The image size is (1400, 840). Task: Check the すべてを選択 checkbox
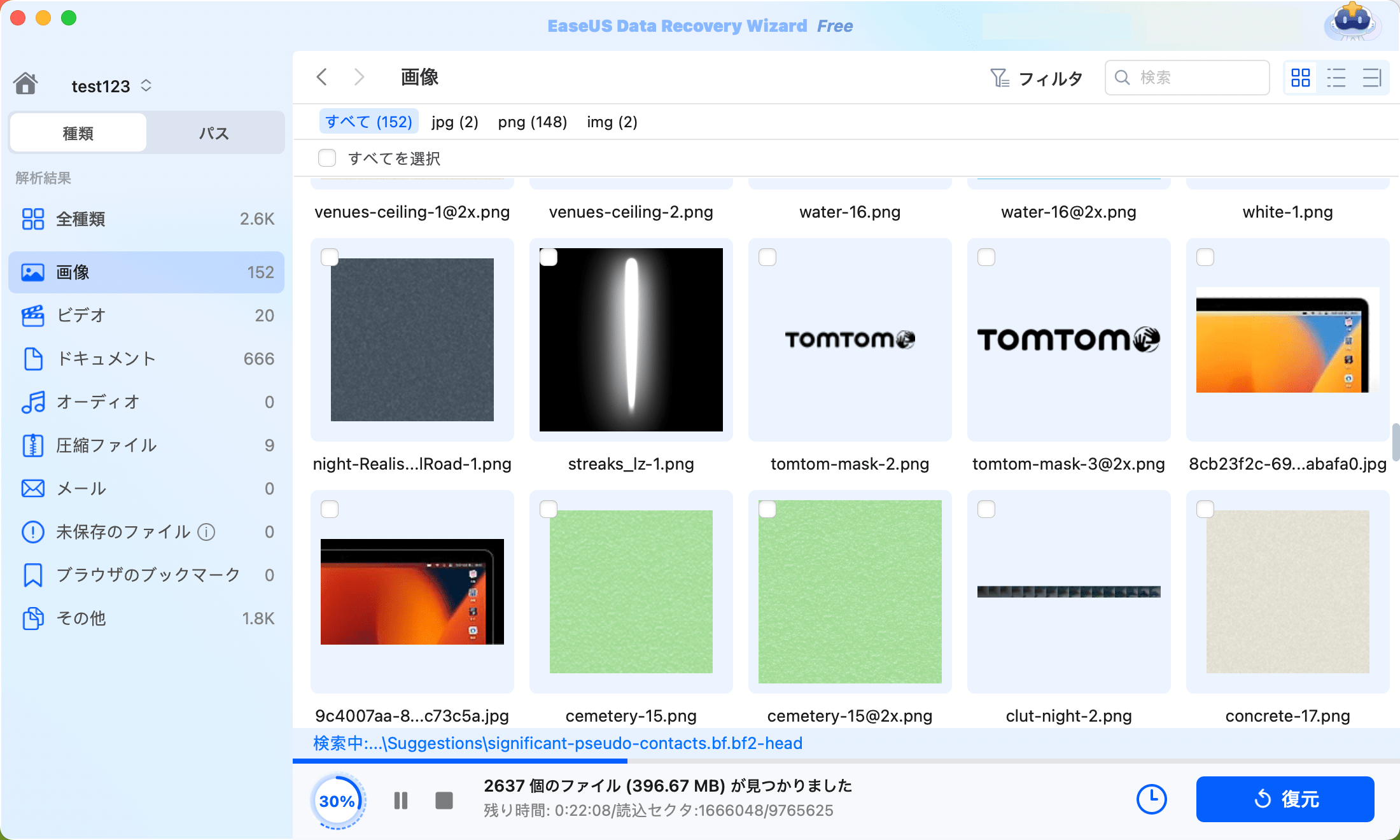point(327,158)
